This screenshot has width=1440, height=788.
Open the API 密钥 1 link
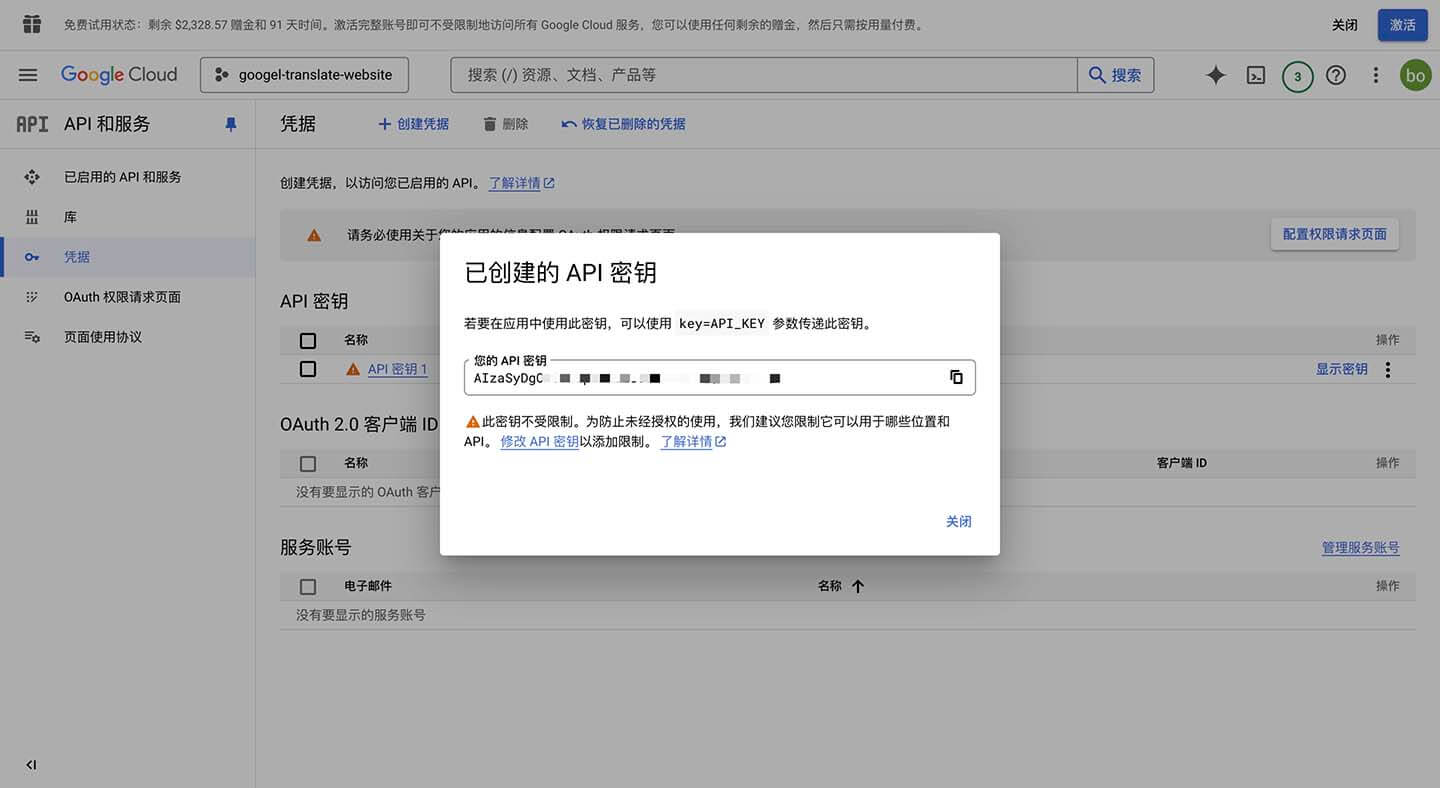397,369
